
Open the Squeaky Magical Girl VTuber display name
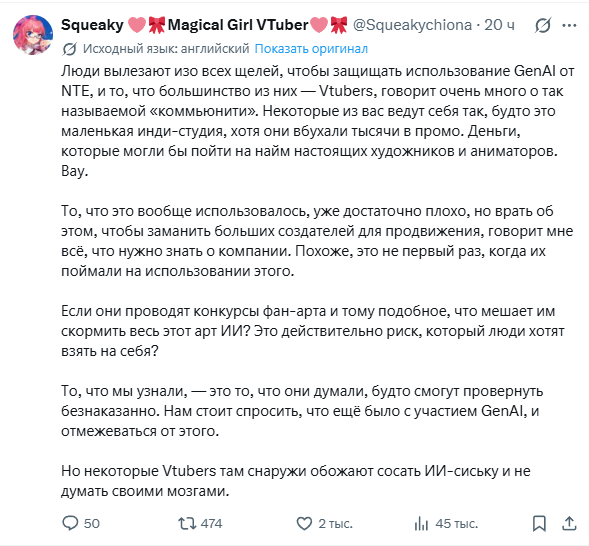click(x=204, y=25)
